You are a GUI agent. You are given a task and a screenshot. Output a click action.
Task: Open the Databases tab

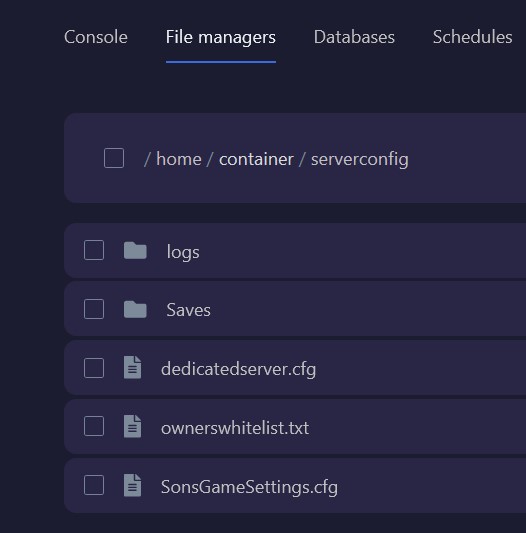tap(354, 37)
